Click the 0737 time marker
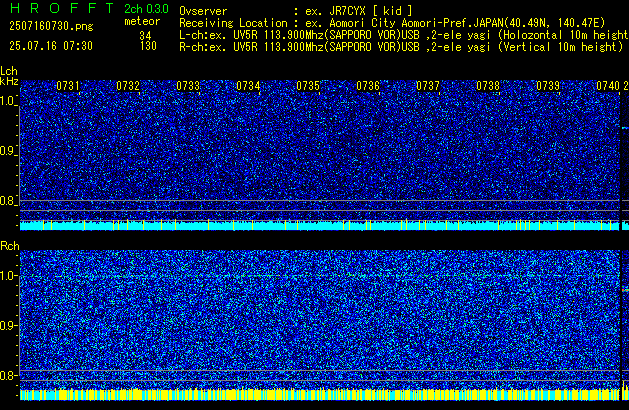 coord(428,86)
